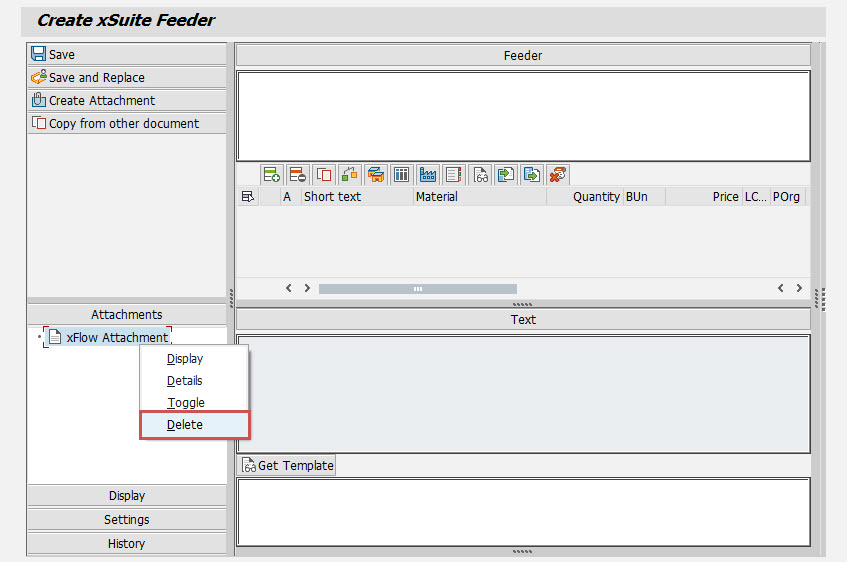
Task: Click the first left arrow of table scrollbar
Action: (289, 288)
